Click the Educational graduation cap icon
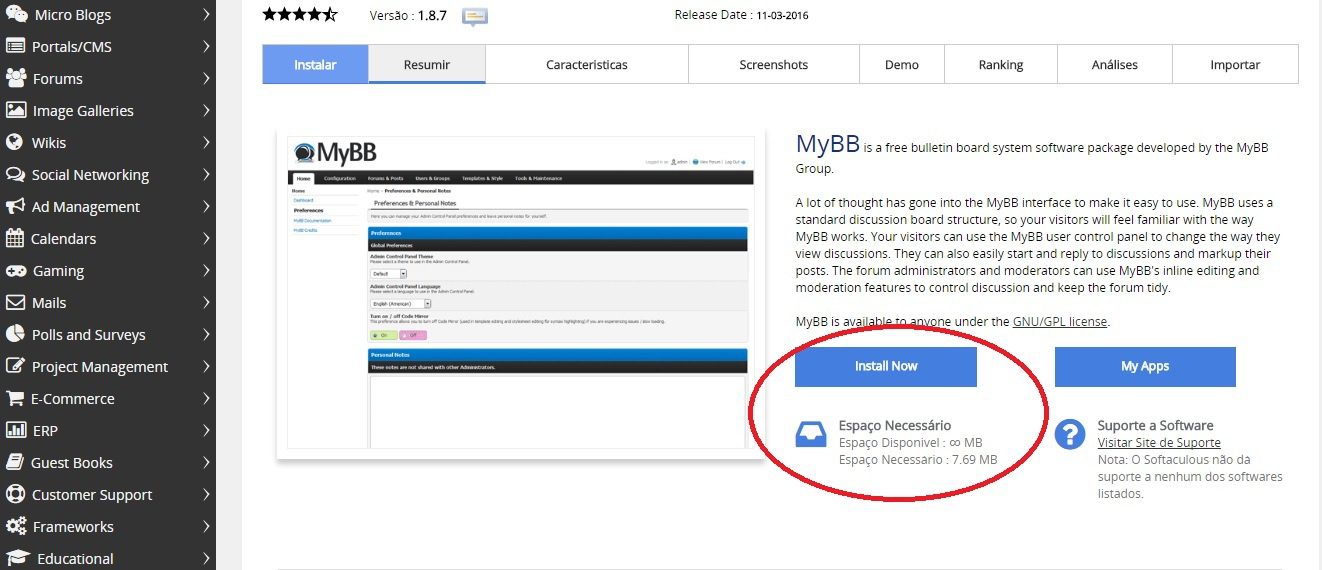 point(16,558)
